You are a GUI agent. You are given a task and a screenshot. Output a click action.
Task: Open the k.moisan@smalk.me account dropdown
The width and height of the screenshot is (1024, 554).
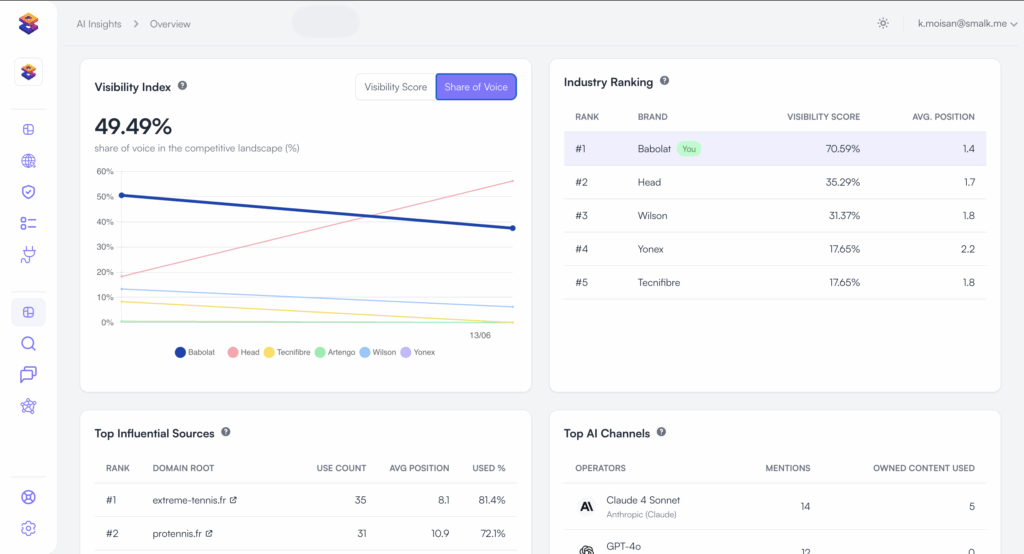coord(967,24)
